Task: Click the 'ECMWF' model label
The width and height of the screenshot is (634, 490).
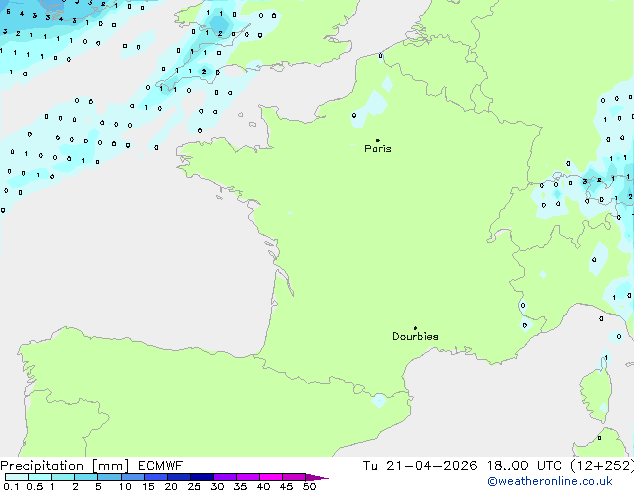Action: pos(161,466)
